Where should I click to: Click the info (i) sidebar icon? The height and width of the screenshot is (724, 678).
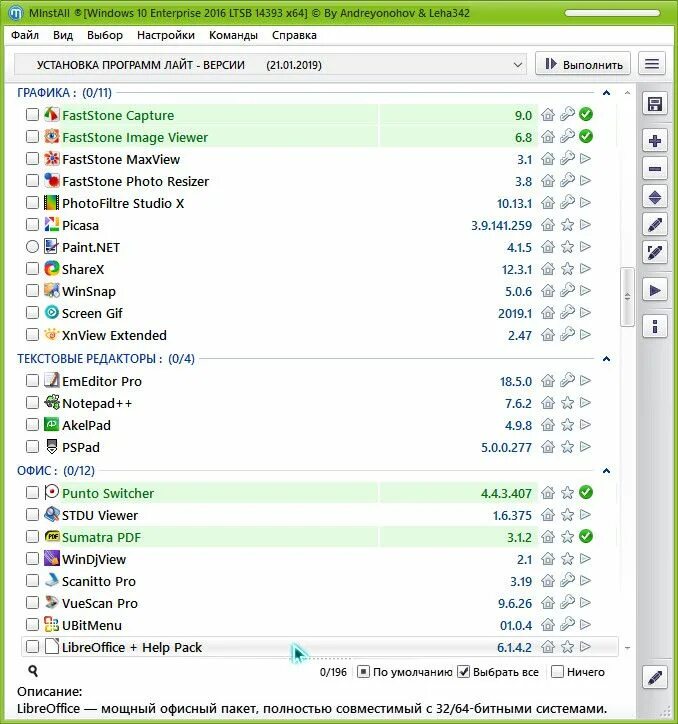tap(654, 327)
